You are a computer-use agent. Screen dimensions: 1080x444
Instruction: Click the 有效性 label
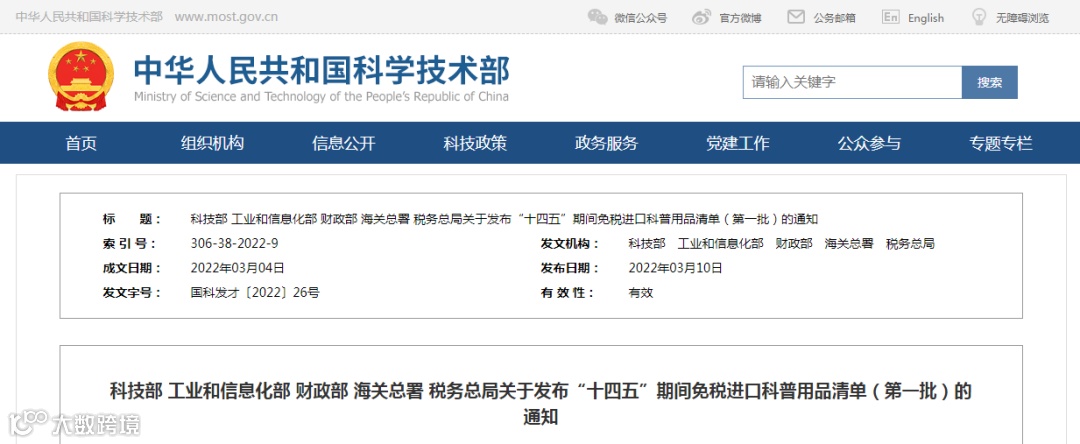pyautogui.click(x=568, y=293)
